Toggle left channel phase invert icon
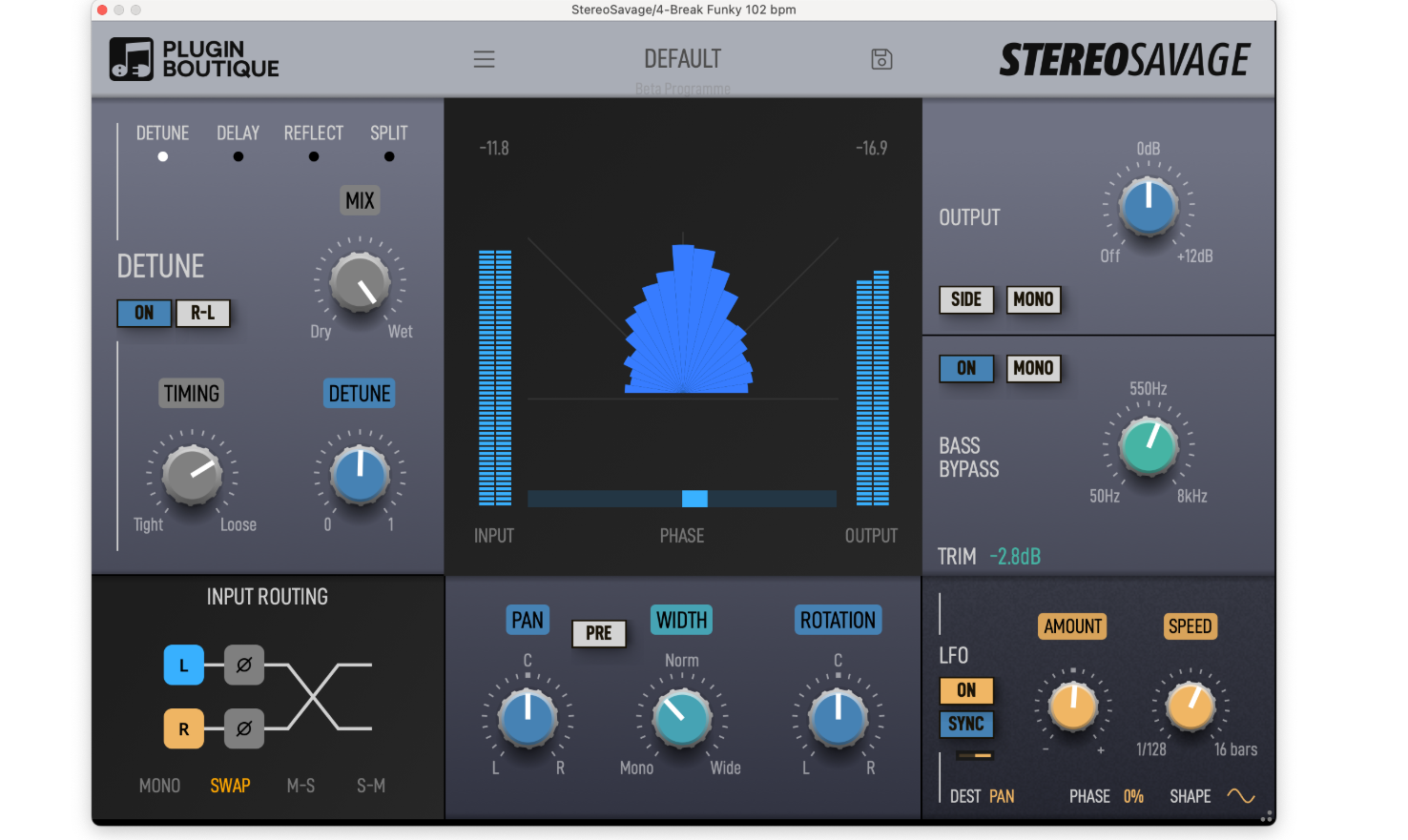Viewport: 1408px width, 840px height. pyautogui.click(x=244, y=666)
